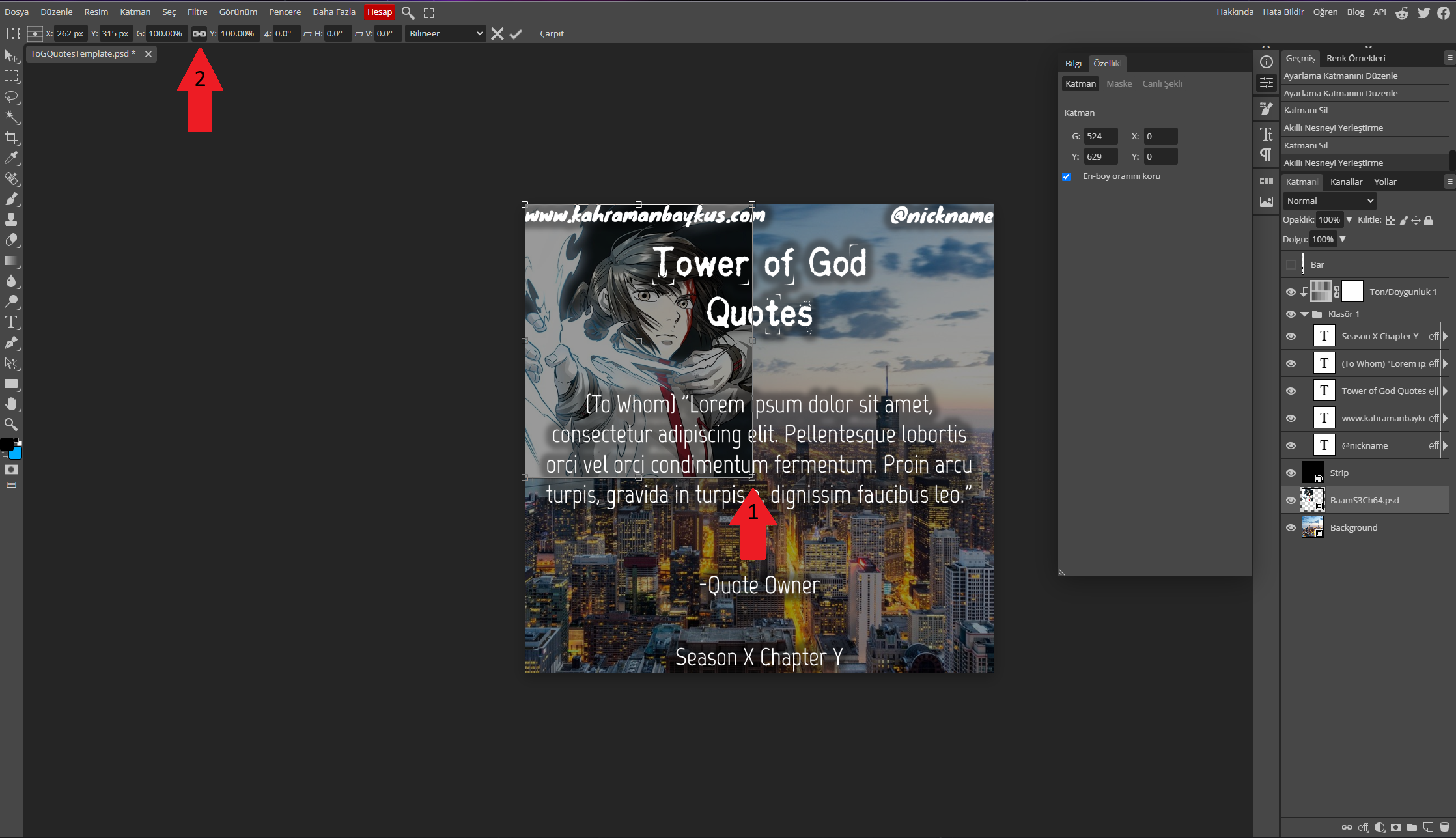Viewport: 1456px width, 838px height.
Task: Create a new folder in layers panel
Action: coord(1412,828)
